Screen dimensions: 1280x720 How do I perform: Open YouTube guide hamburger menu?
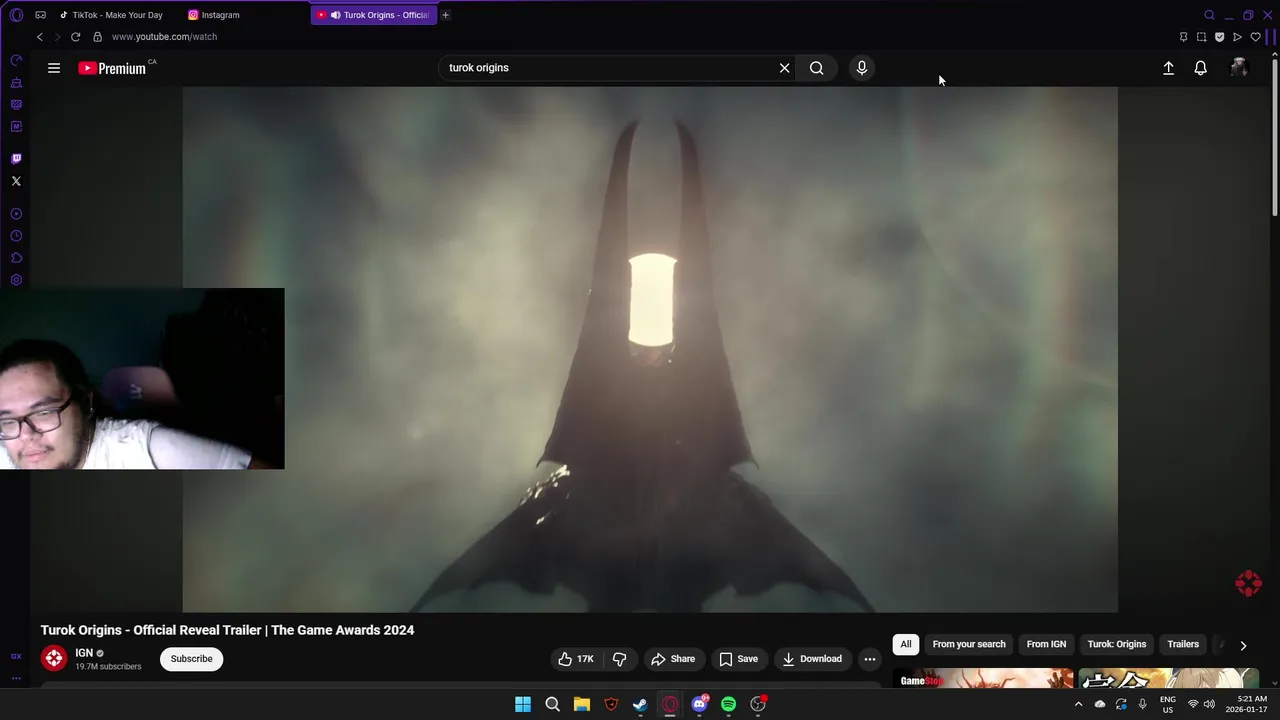54,68
